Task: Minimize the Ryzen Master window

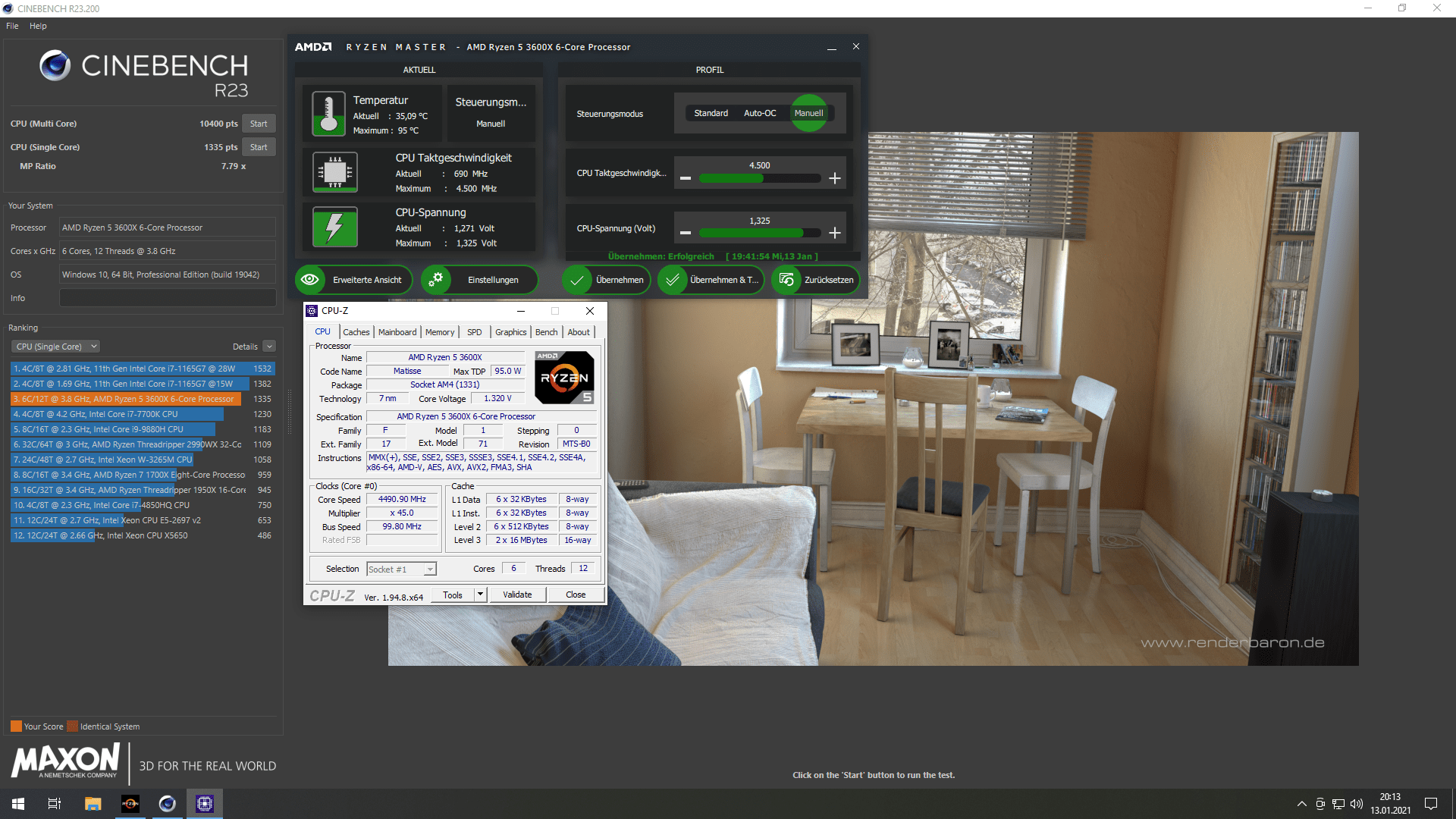Action: tap(832, 47)
